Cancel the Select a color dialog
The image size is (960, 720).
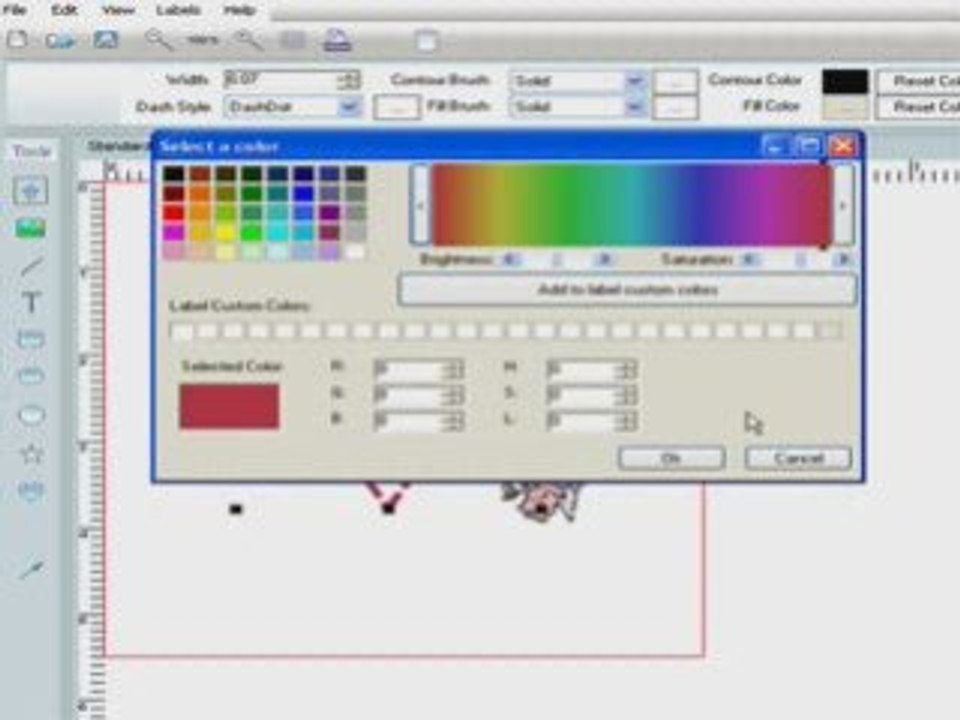798,458
